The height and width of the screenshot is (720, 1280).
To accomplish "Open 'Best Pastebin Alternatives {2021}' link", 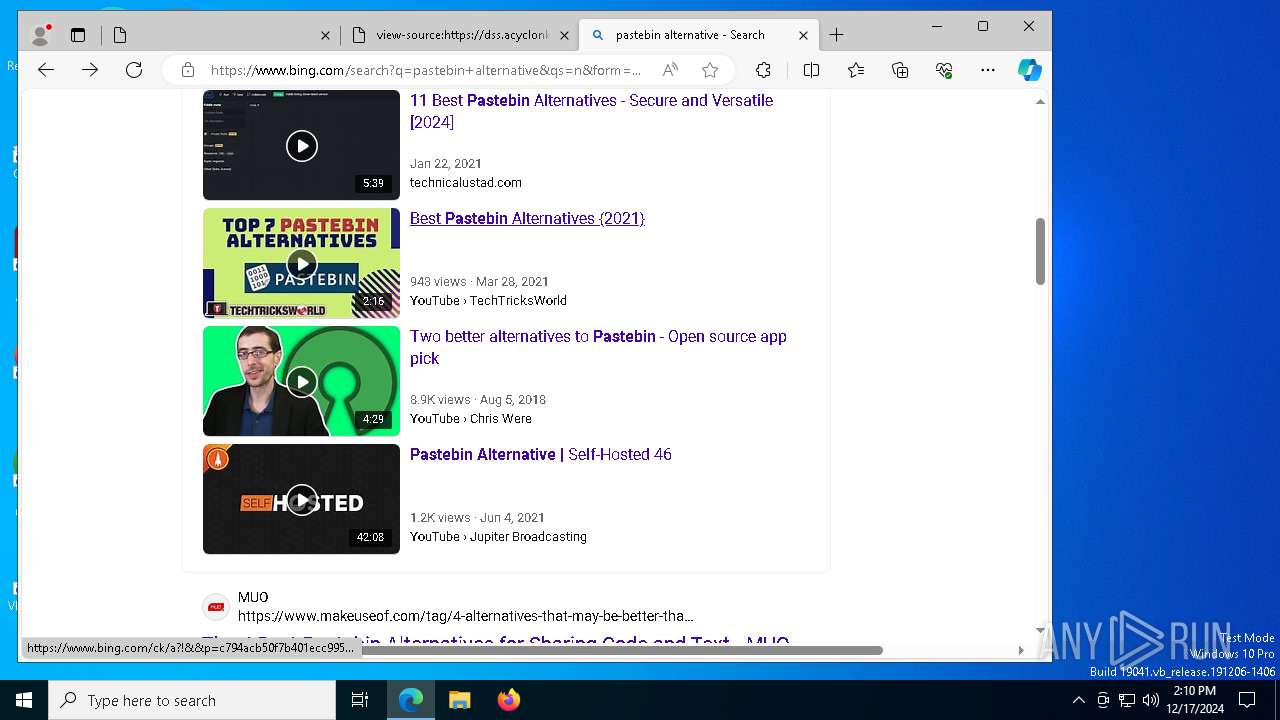I will 527,218.
